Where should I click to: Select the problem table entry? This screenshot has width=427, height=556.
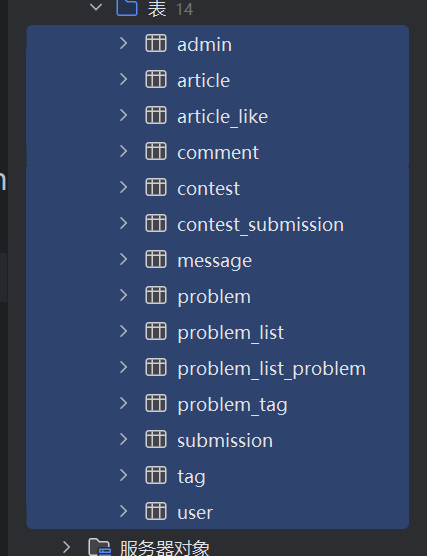(218, 295)
